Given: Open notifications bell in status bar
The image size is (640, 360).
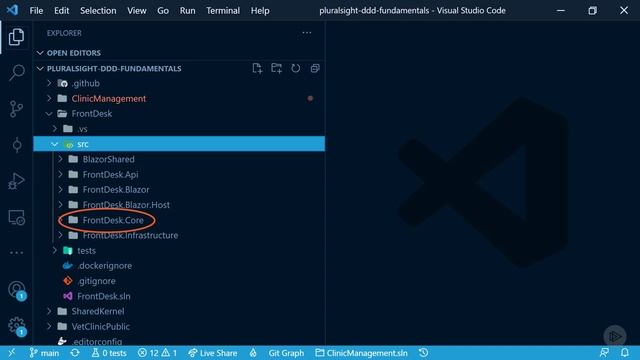Looking at the screenshot, I should click(624, 353).
